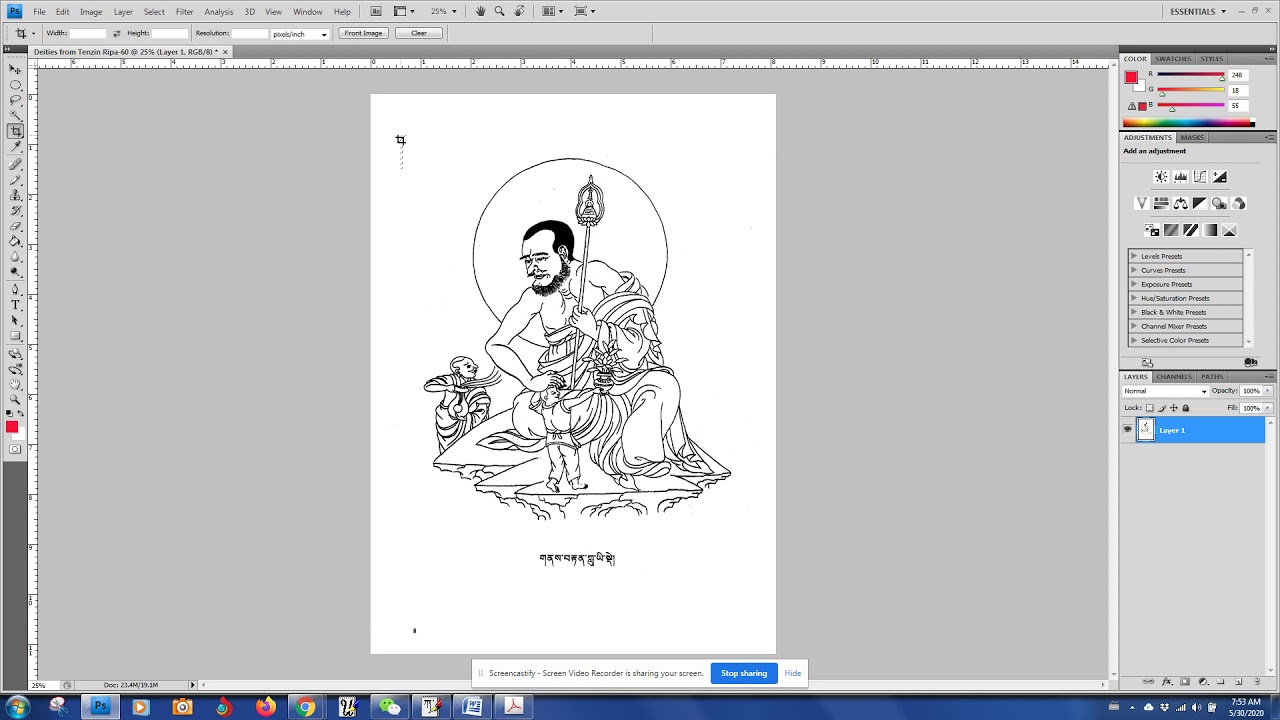Swap width and height values
The width and height of the screenshot is (1280, 720).
coord(116,33)
